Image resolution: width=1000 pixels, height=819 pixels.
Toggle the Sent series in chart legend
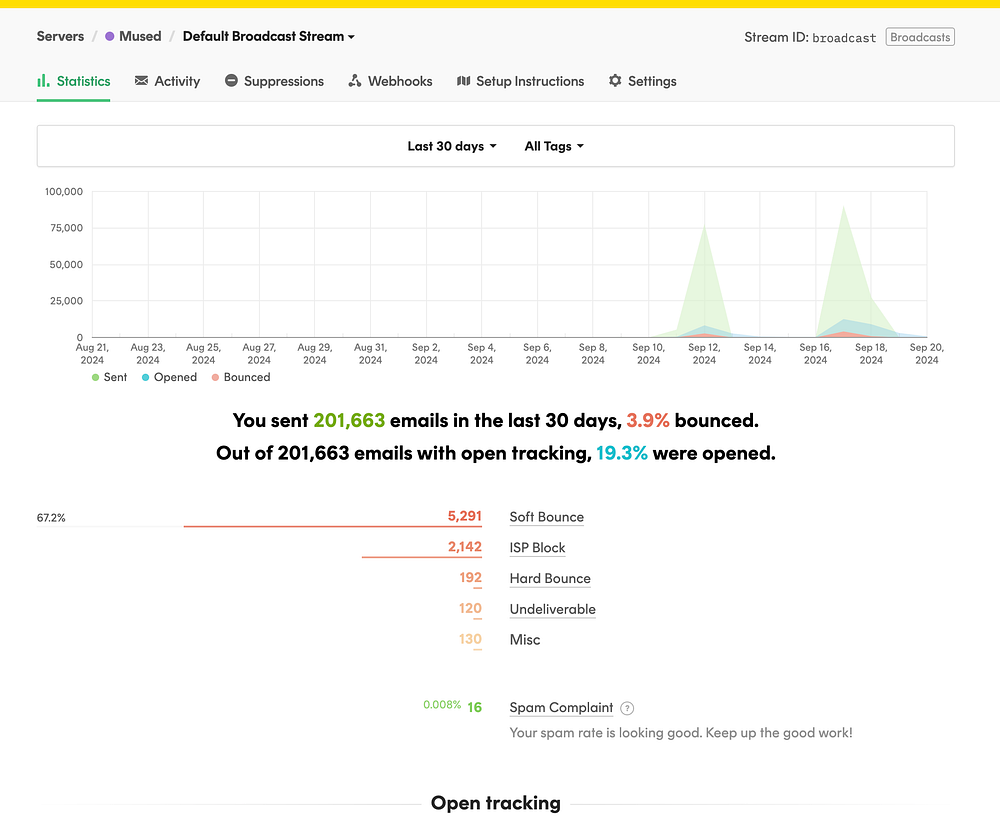click(x=109, y=377)
